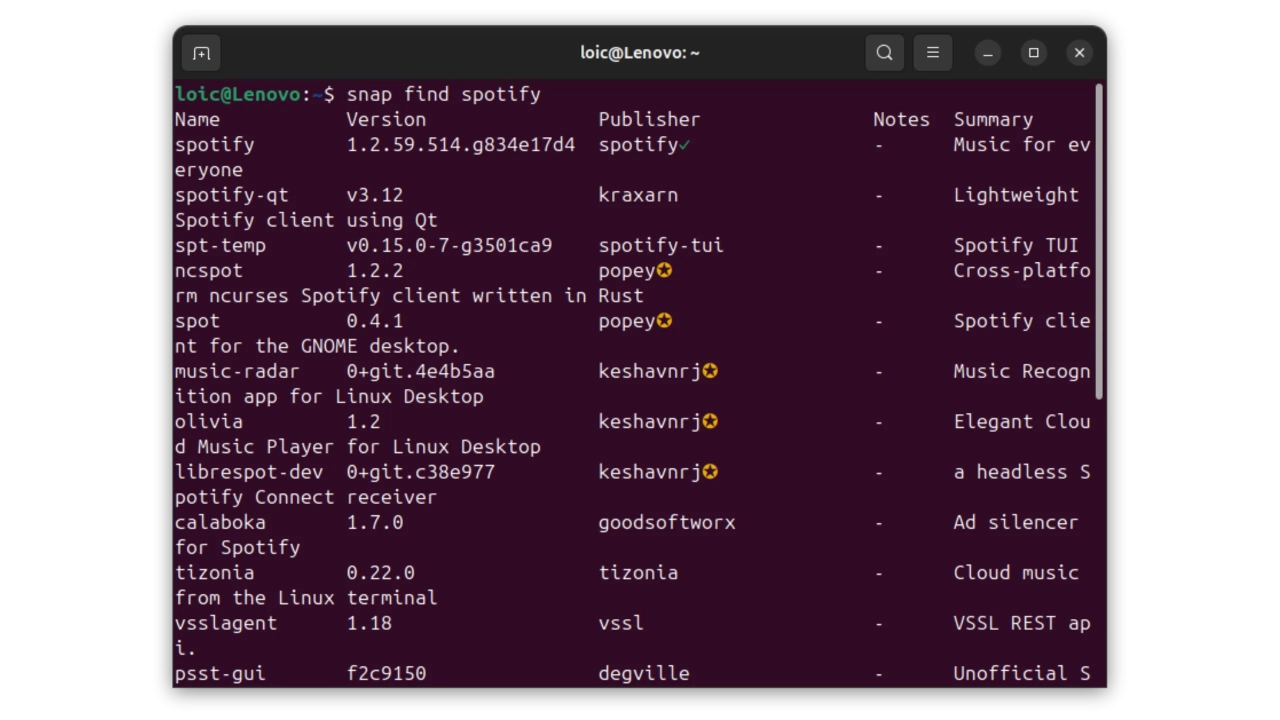Click publisher 'degville'

point(644,673)
